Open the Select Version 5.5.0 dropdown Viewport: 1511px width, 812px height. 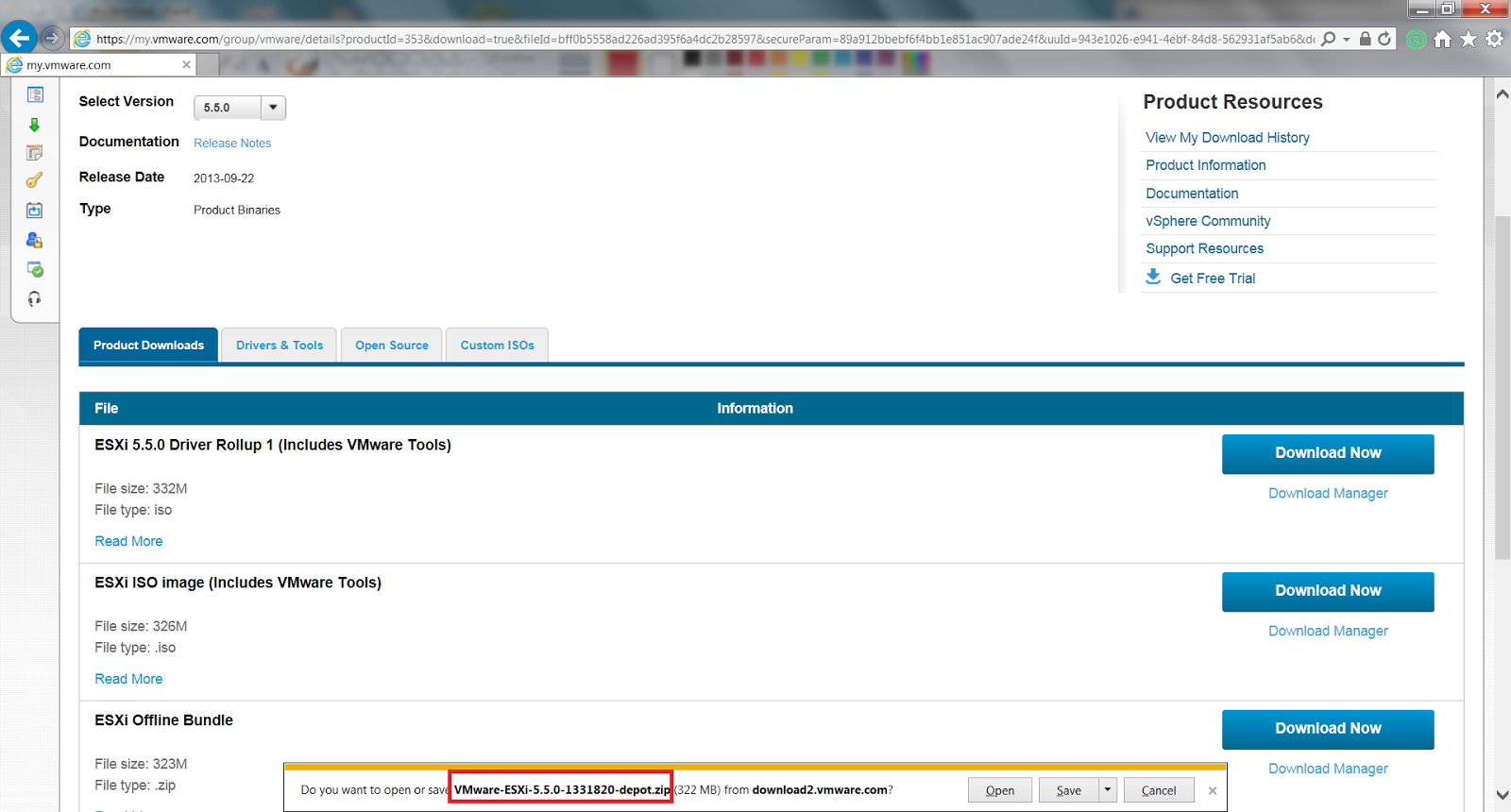pyautogui.click(x=239, y=108)
